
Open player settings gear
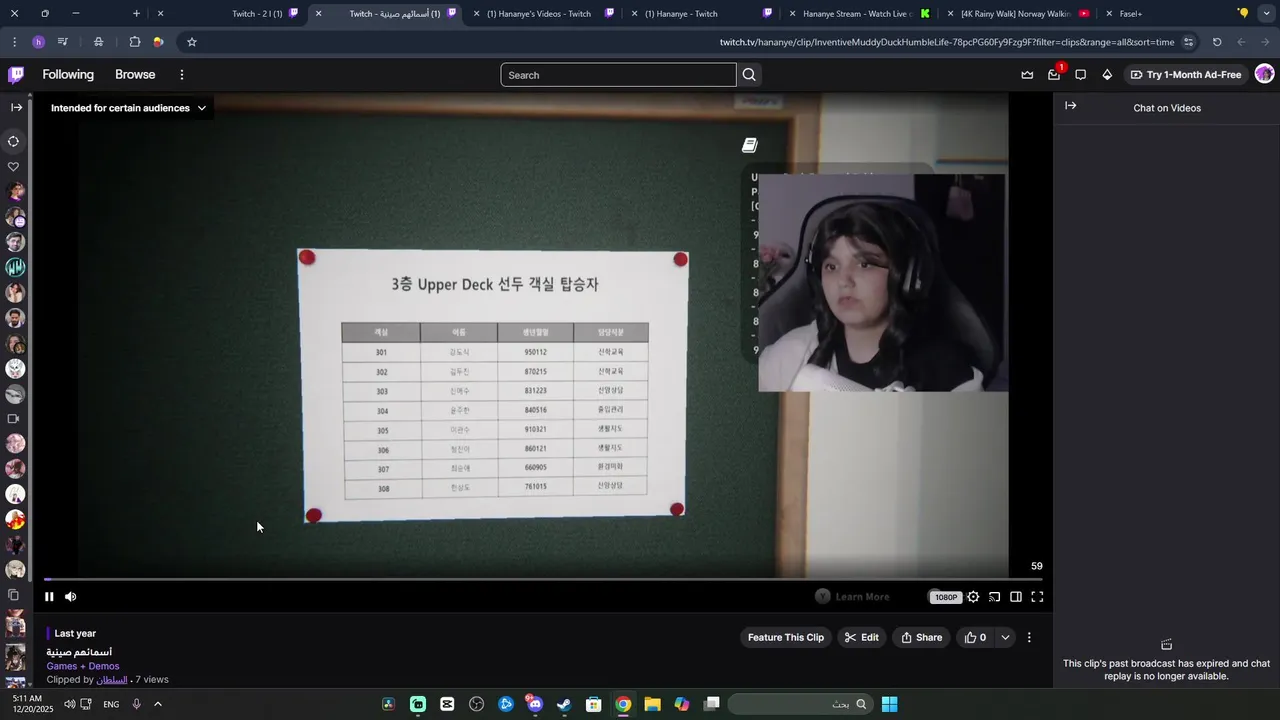[x=973, y=597]
